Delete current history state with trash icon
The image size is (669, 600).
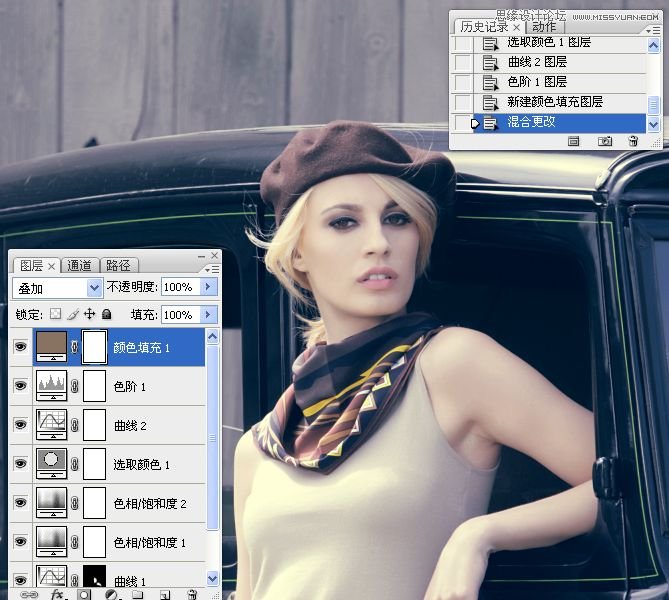pyautogui.click(x=633, y=142)
